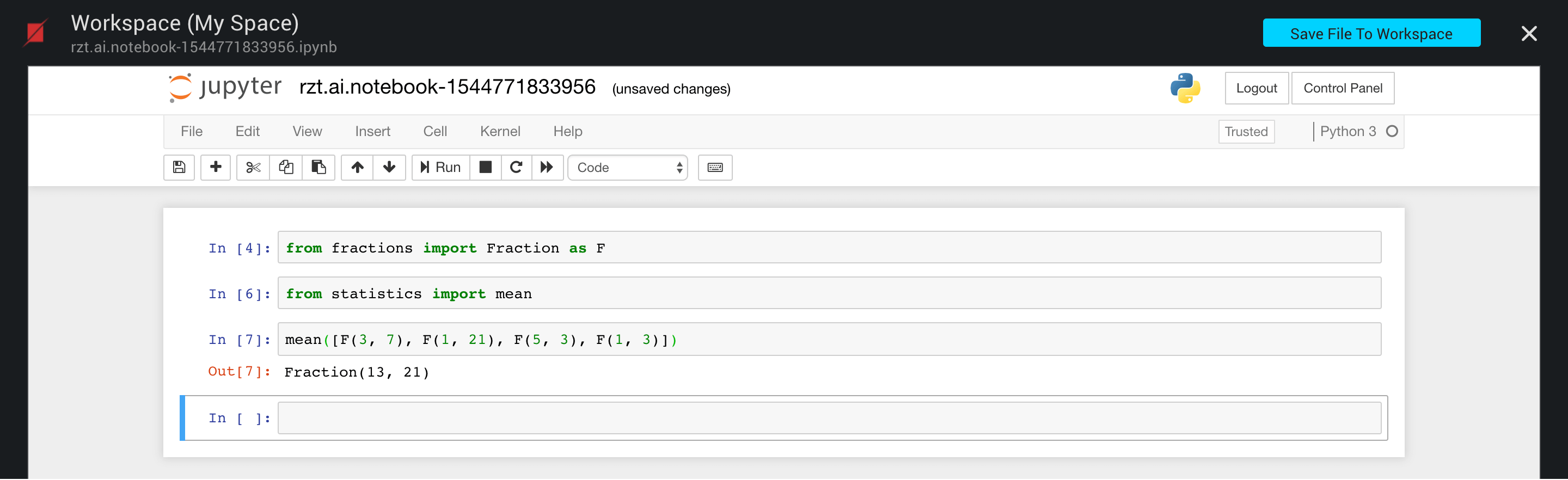Click the mean of fractions code cell
The width and height of the screenshot is (1568, 480).
coord(829,340)
